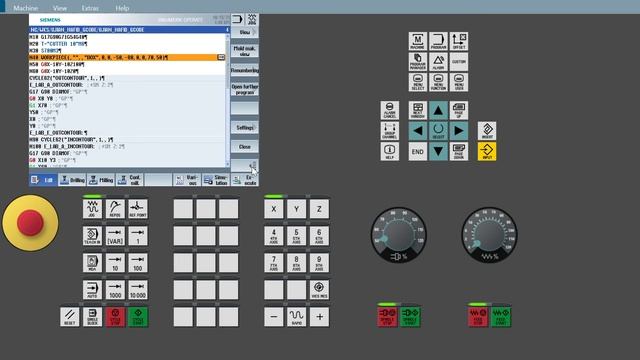The height and width of the screenshot is (360, 640).
Task: Click the spindle override rotary knob
Action: 399,235
